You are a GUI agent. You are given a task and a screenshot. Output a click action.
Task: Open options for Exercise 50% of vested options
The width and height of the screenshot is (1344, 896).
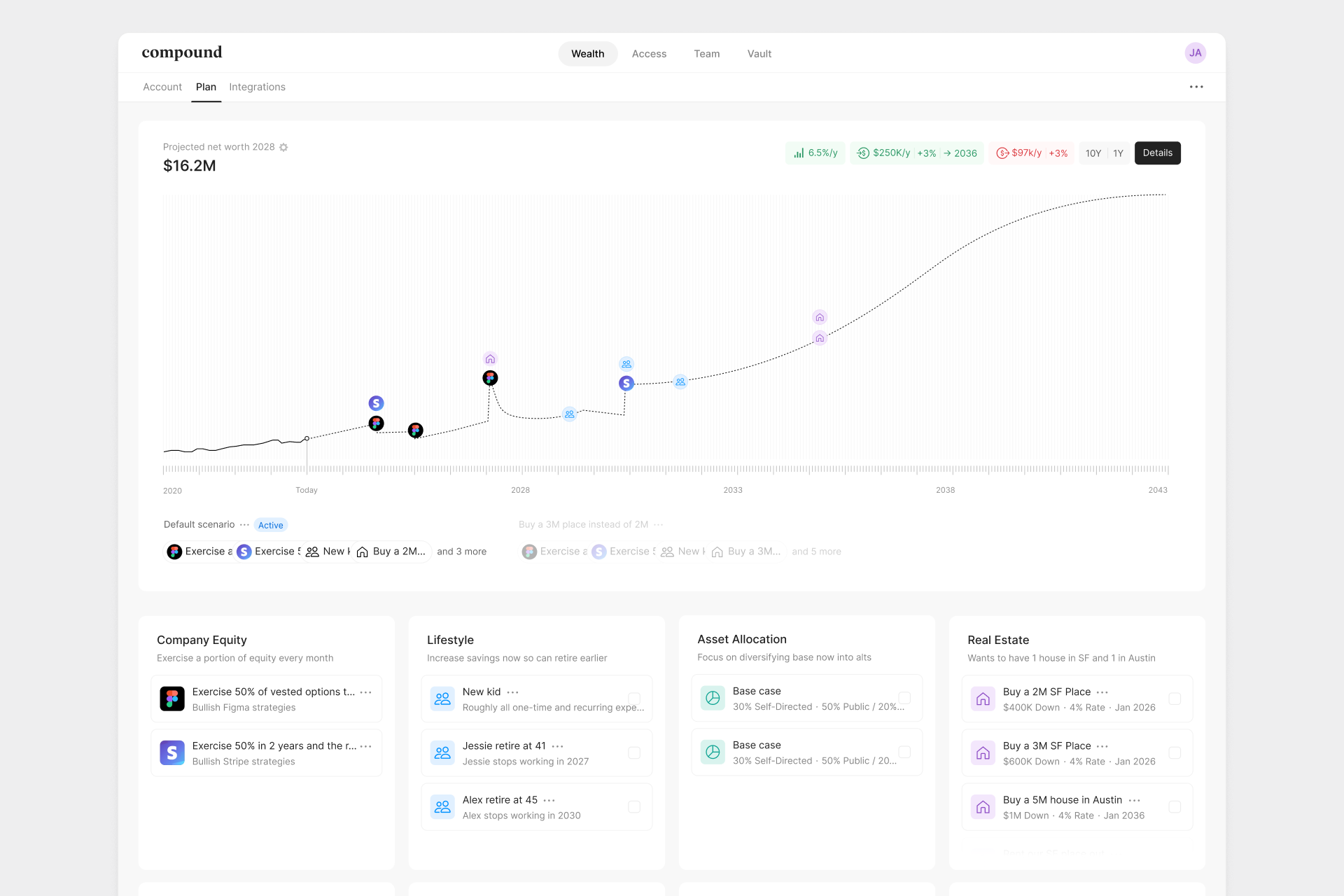[x=365, y=692]
